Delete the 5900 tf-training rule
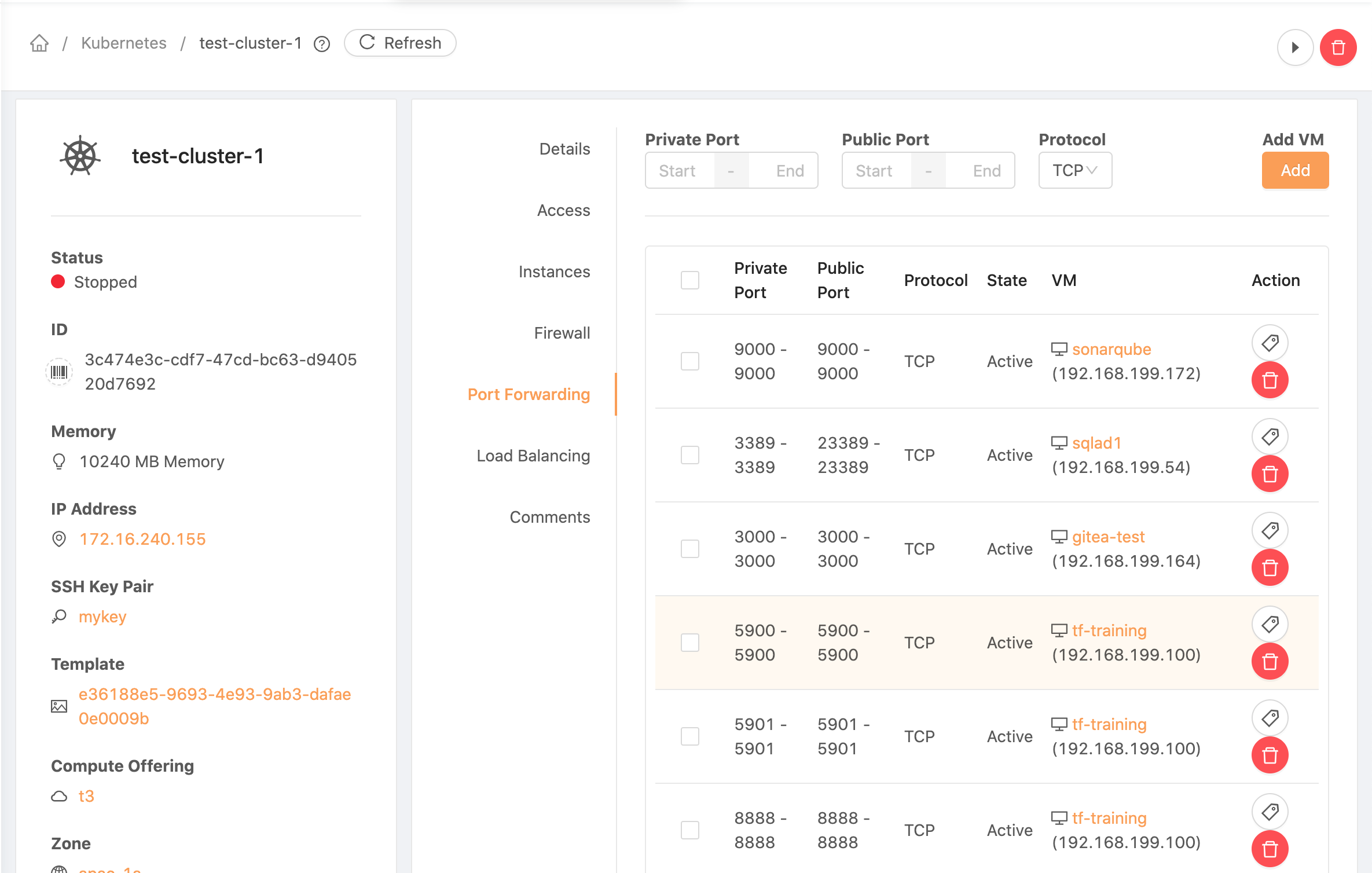Image resolution: width=1372 pixels, height=873 pixels. pyautogui.click(x=1270, y=662)
